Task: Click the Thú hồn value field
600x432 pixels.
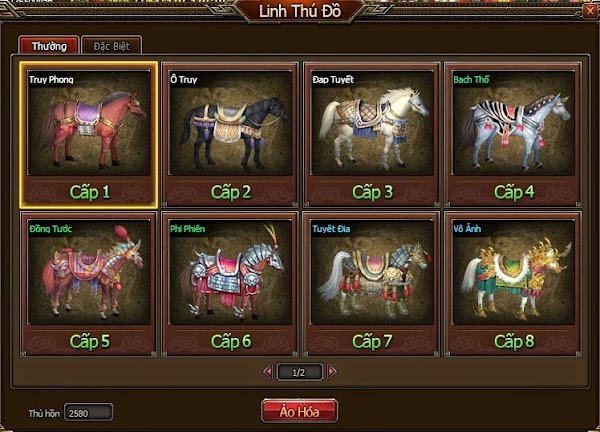Action: [88, 413]
